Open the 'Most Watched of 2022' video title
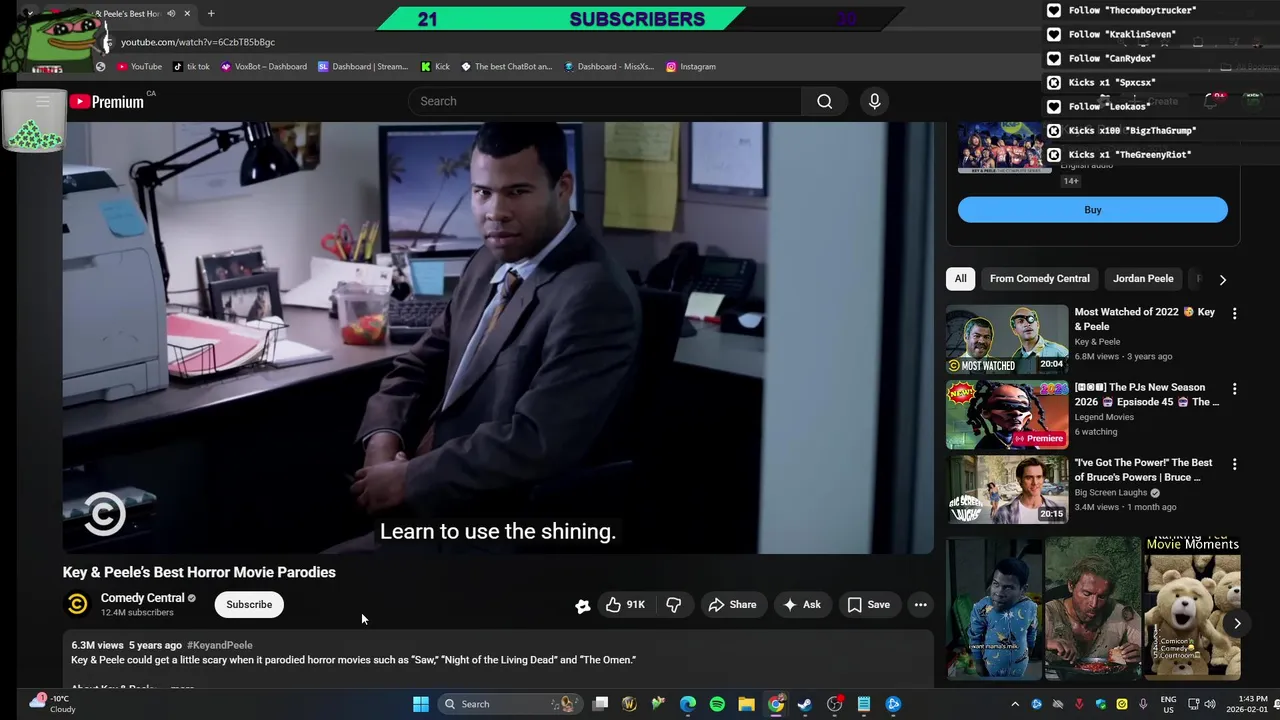The image size is (1280, 720). pyautogui.click(x=1144, y=319)
